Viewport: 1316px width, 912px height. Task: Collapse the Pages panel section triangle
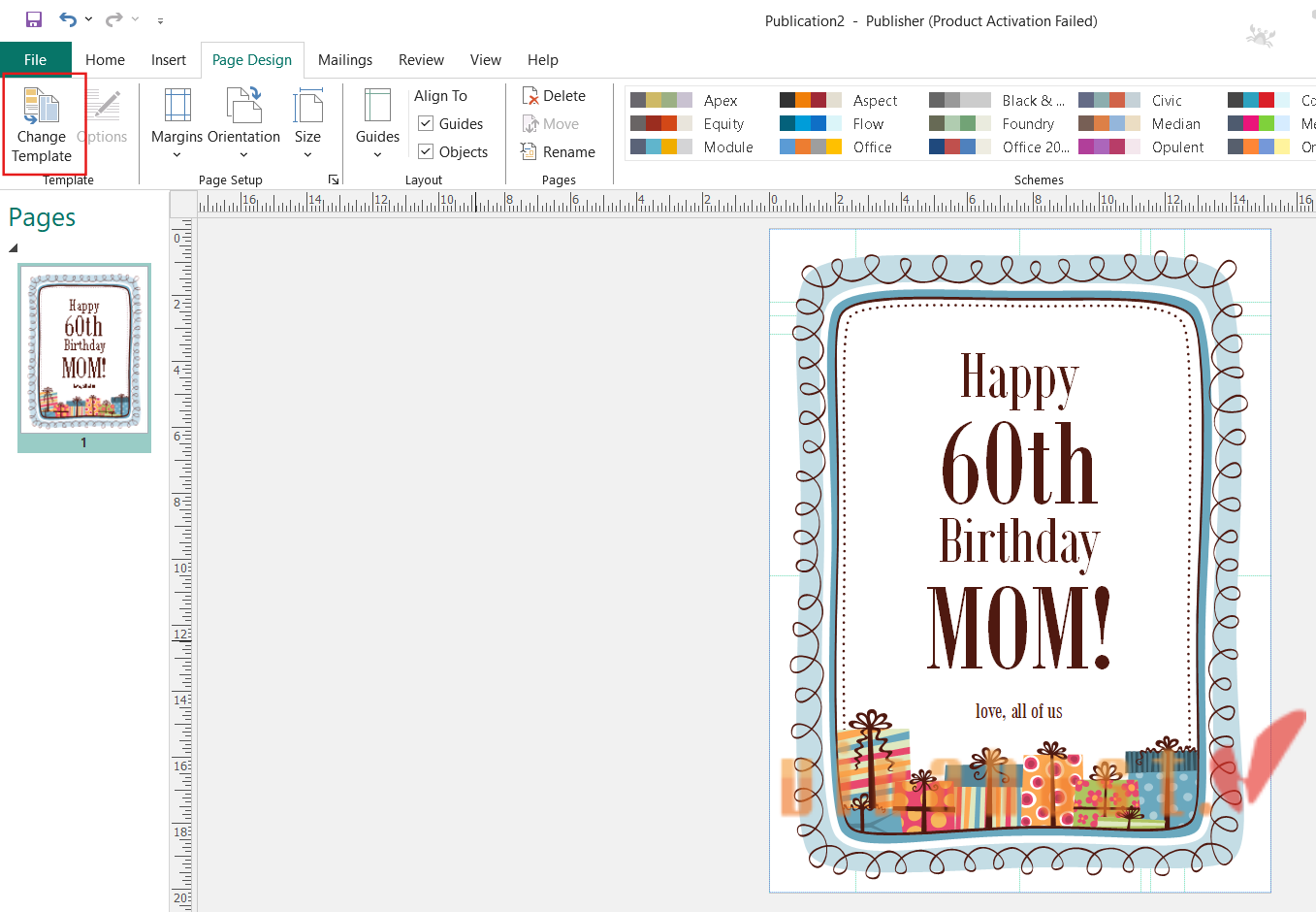tap(14, 248)
